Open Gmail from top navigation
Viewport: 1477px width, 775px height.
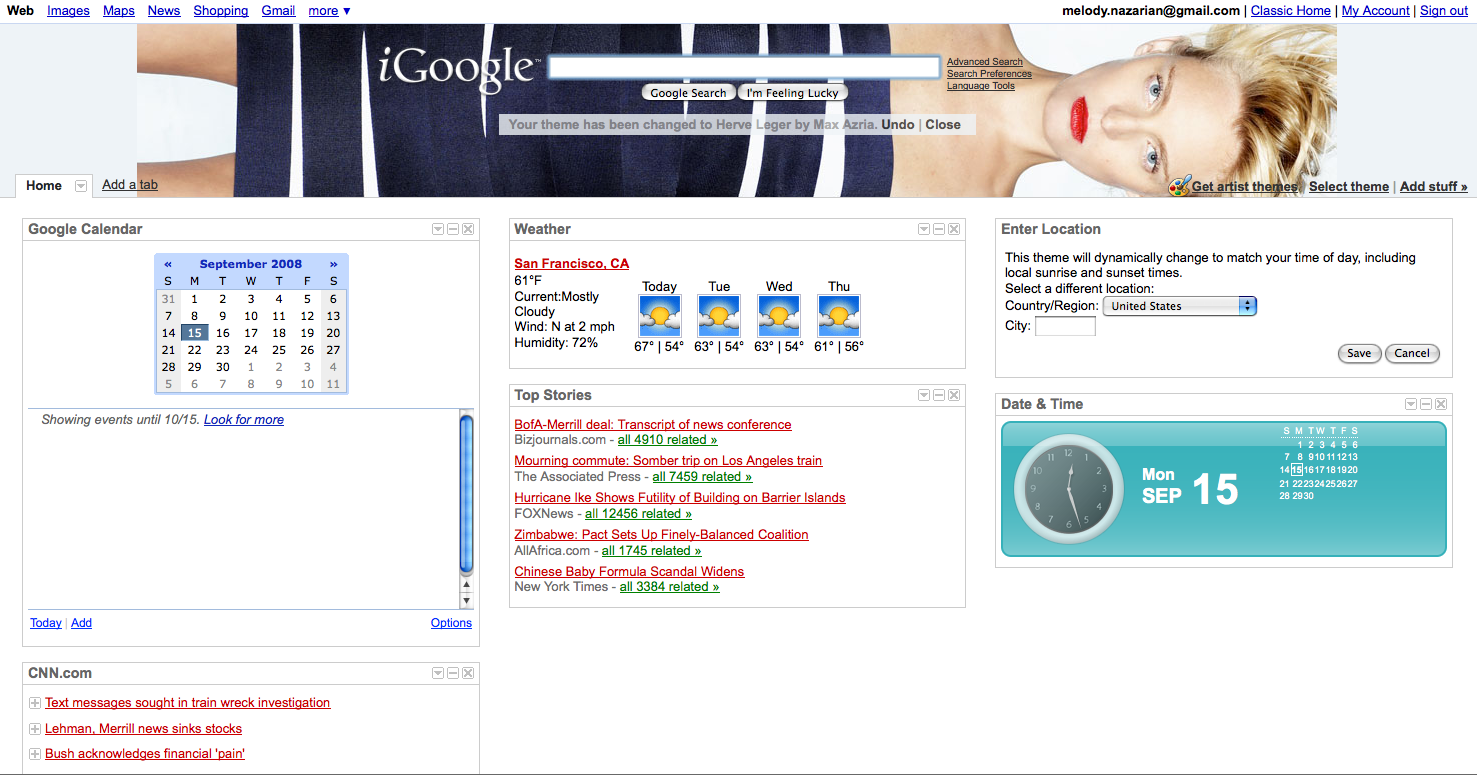pos(278,11)
